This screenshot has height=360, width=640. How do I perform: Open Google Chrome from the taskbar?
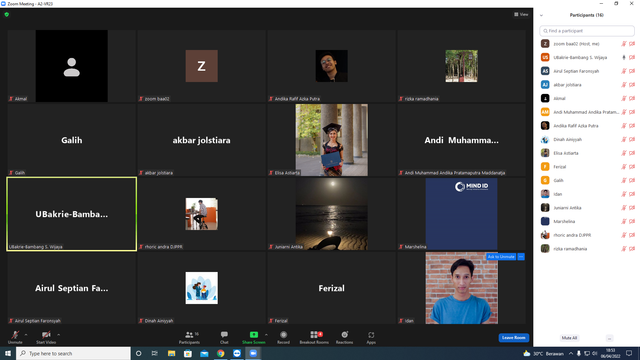point(220,353)
